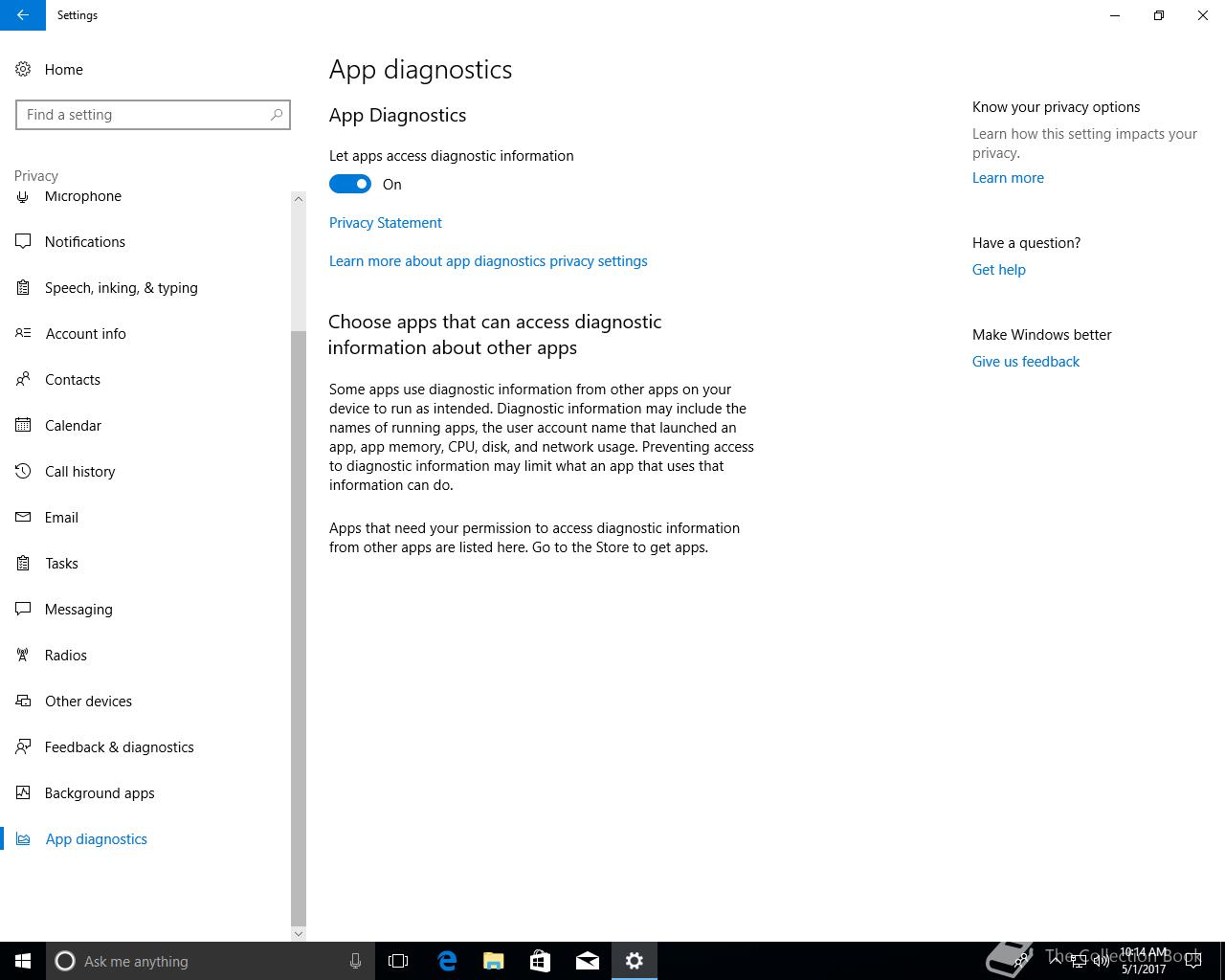1225x980 pixels.
Task: Select Speech, inking, & typing page
Action: (121, 287)
